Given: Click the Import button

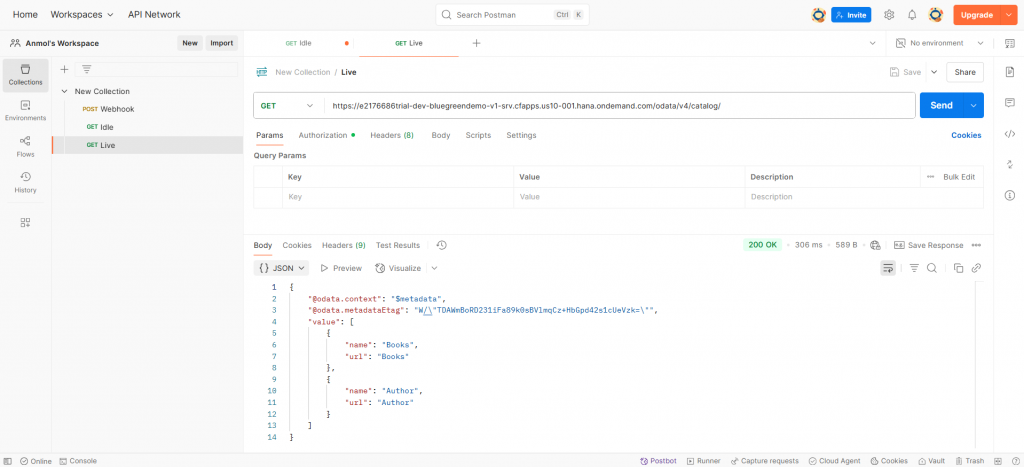Looking at the screenshot, I should (221, 43).
